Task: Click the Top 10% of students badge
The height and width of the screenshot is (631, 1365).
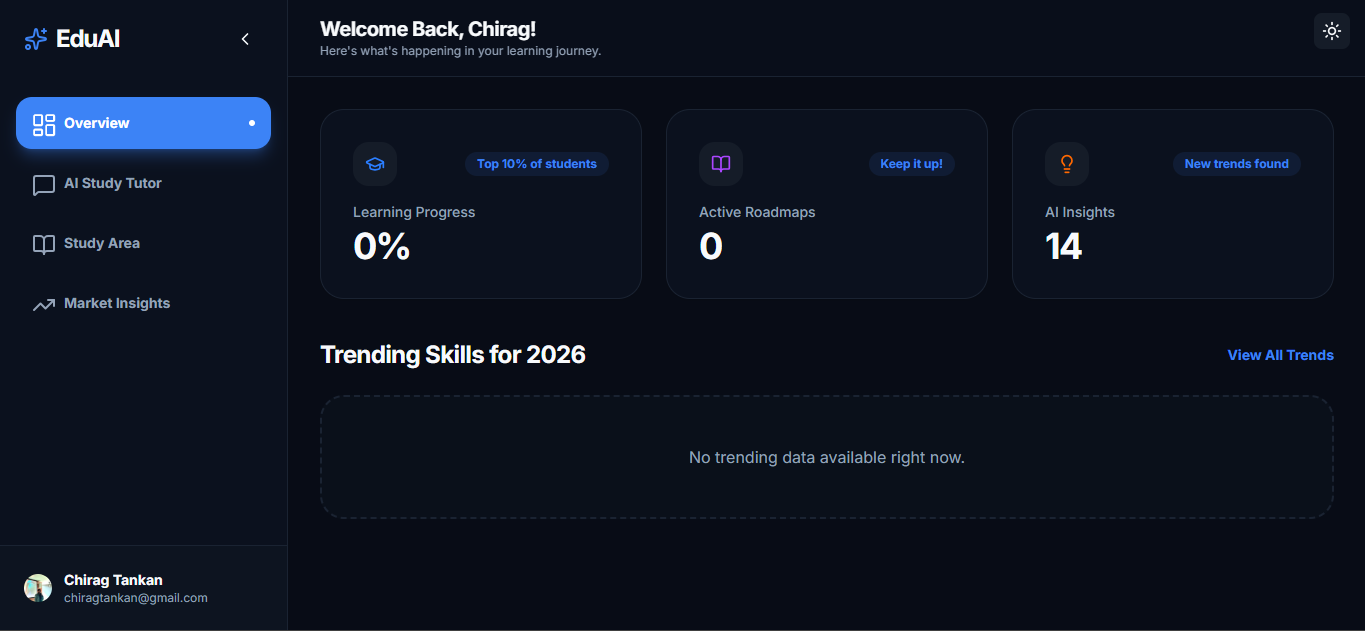Action: [x=537, y=164]
